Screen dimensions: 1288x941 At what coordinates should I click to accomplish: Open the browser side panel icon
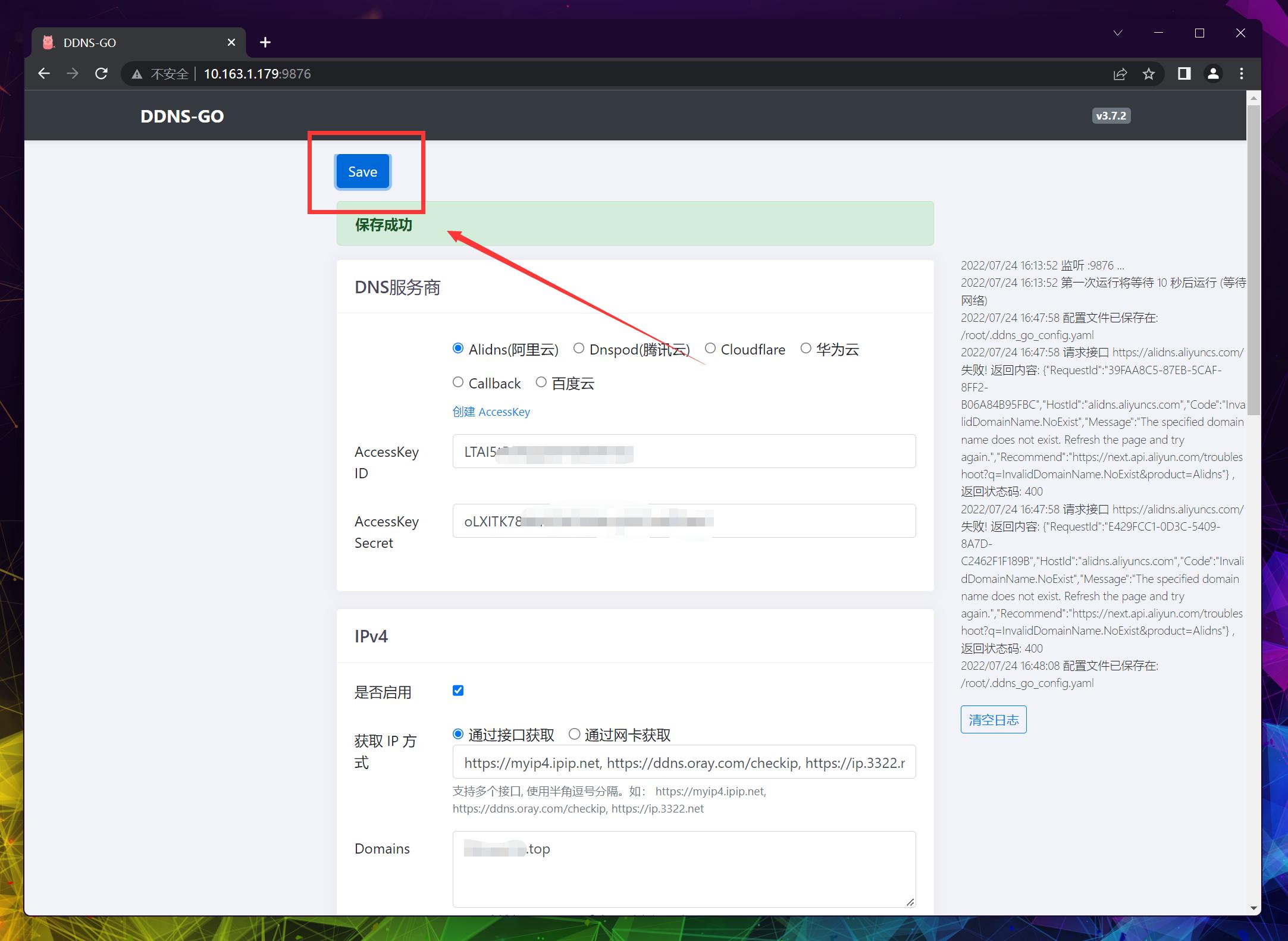(1184, 73)
